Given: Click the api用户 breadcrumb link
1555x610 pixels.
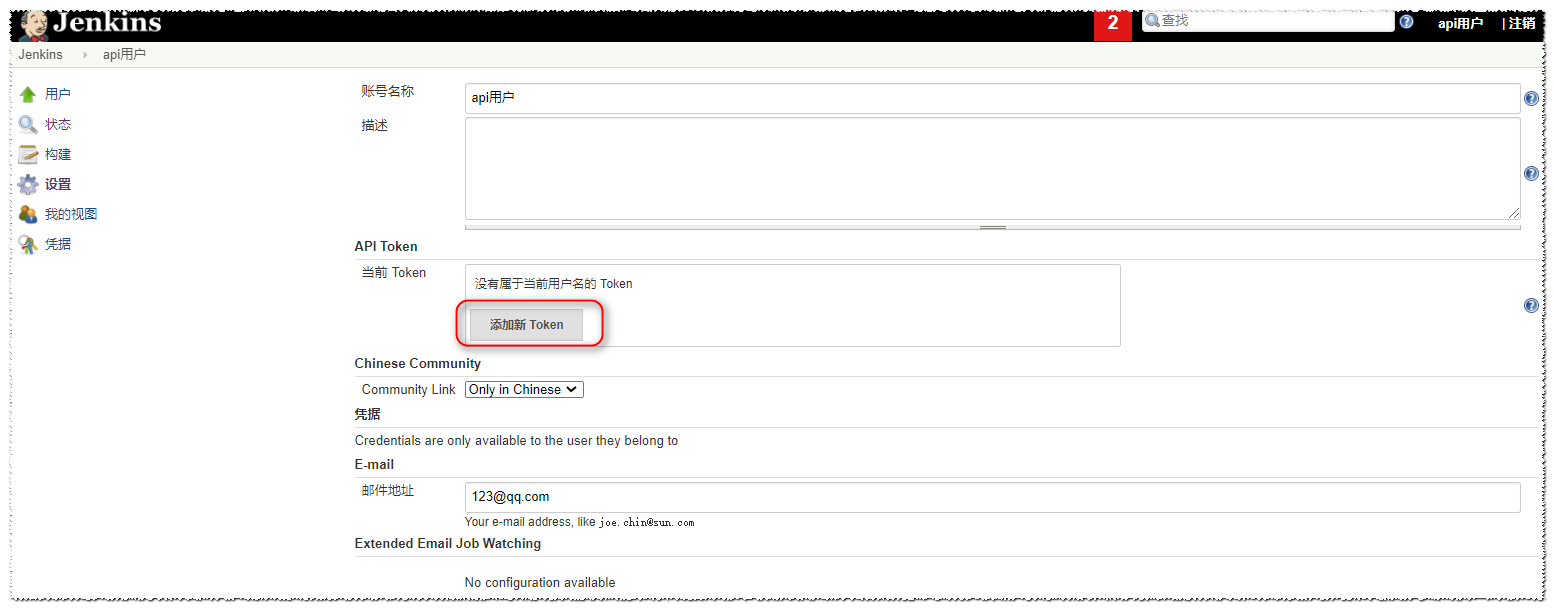Looking at the screenshot, I should coord(124,55).
